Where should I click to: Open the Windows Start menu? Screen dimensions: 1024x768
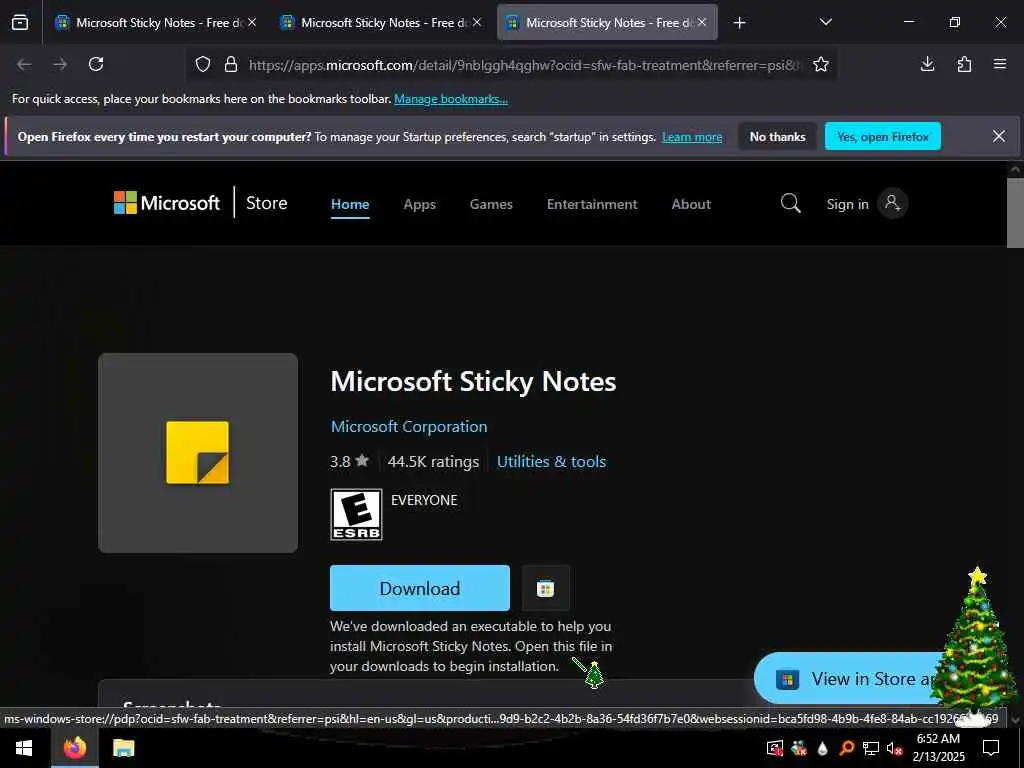pyautogui.click(x=24, y=748)
